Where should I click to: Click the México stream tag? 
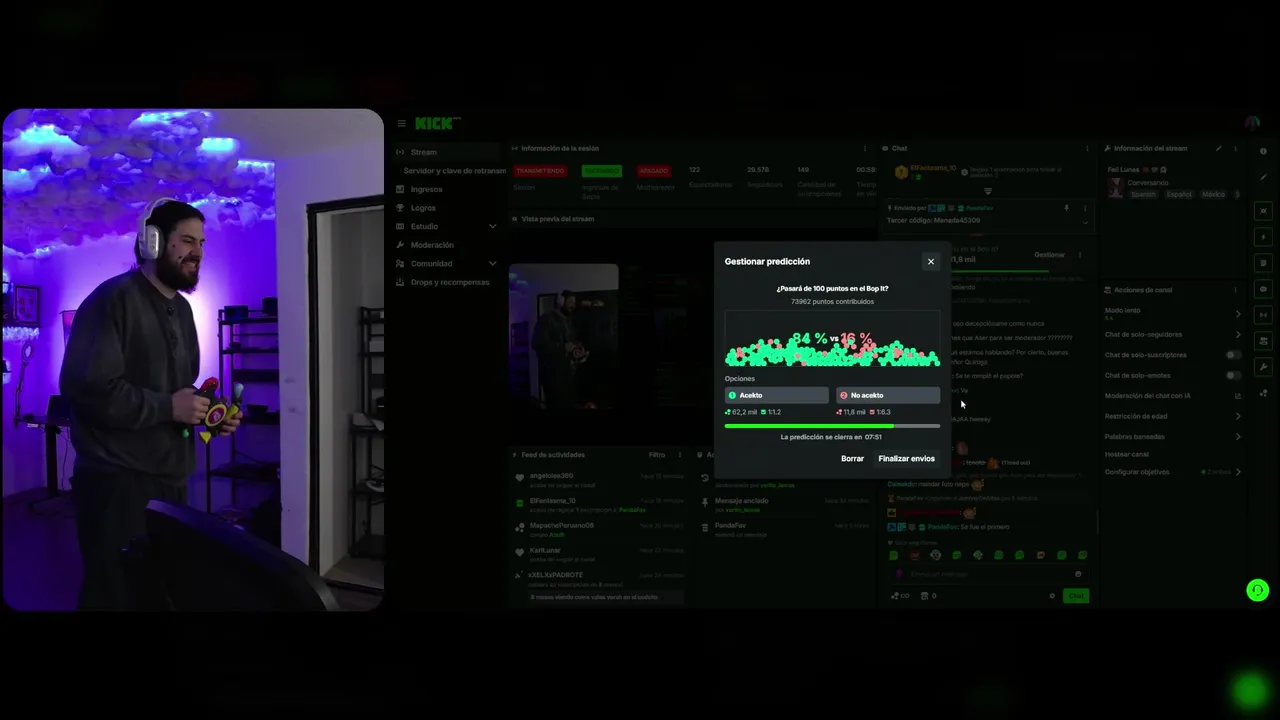tap(1213, 194)
